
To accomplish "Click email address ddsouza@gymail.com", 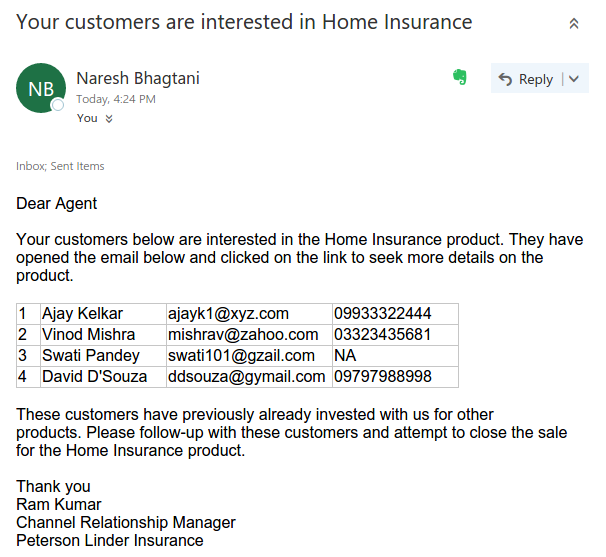I will point(247,376).
